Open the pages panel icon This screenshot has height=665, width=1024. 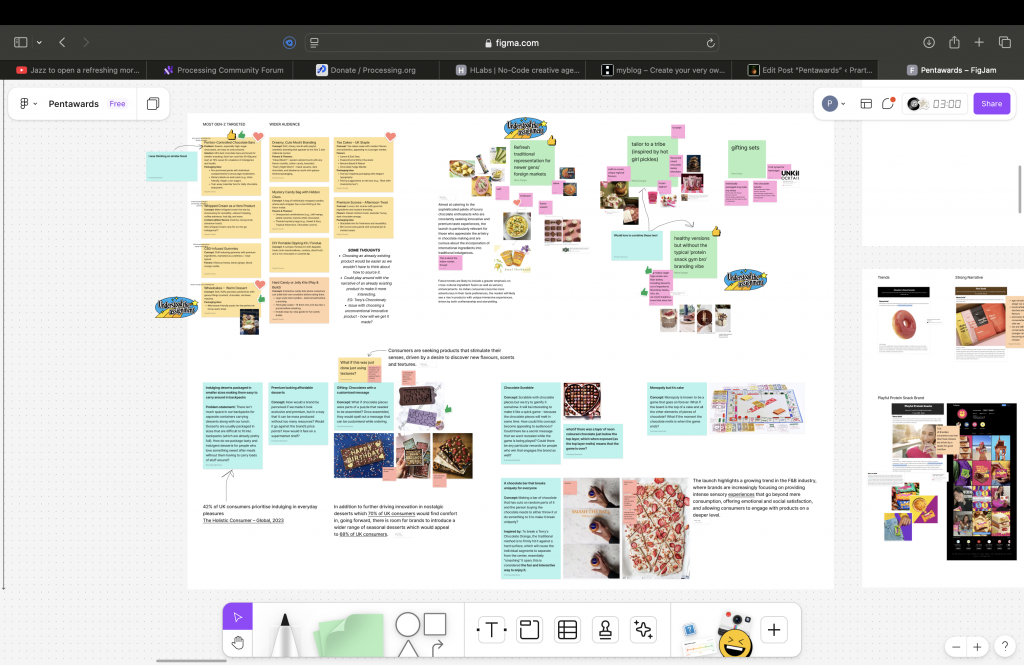click(153, 104)
